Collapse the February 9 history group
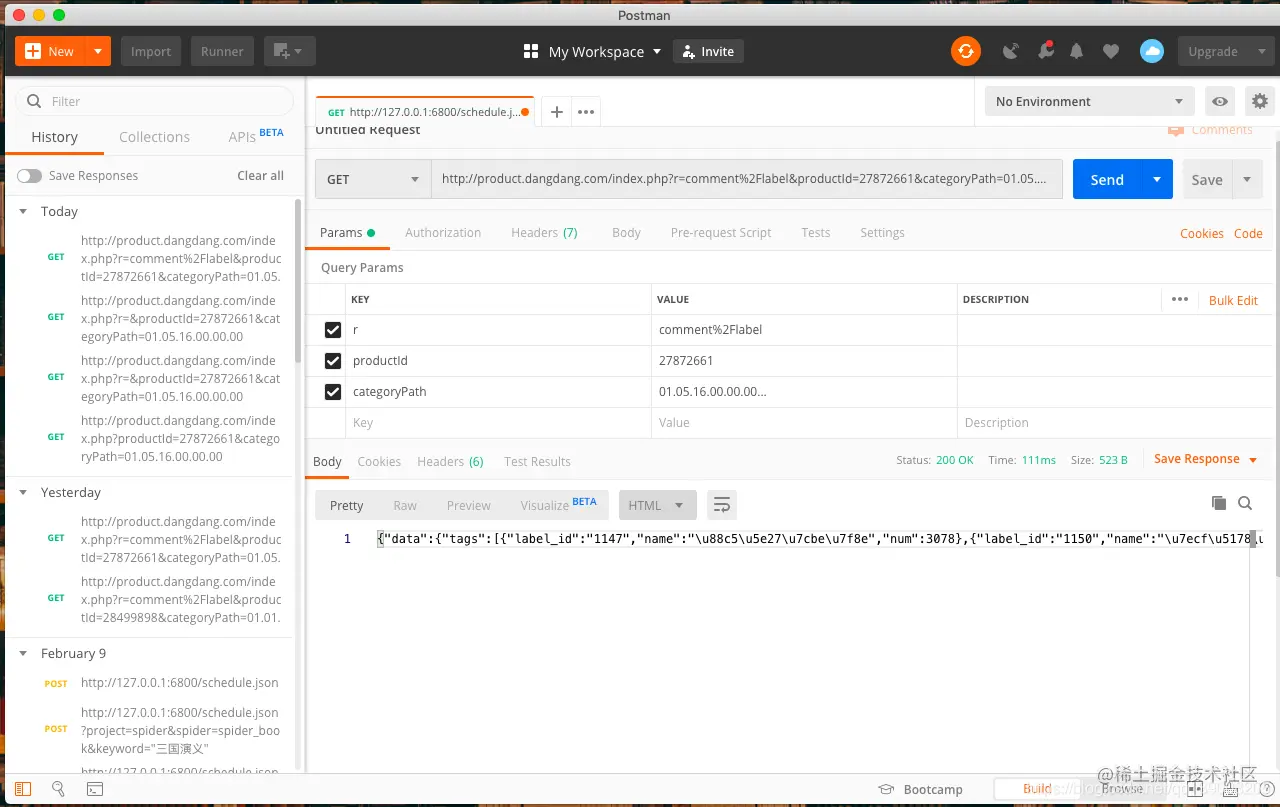Viewport: 1280px width, 807px height. point(24,653)
